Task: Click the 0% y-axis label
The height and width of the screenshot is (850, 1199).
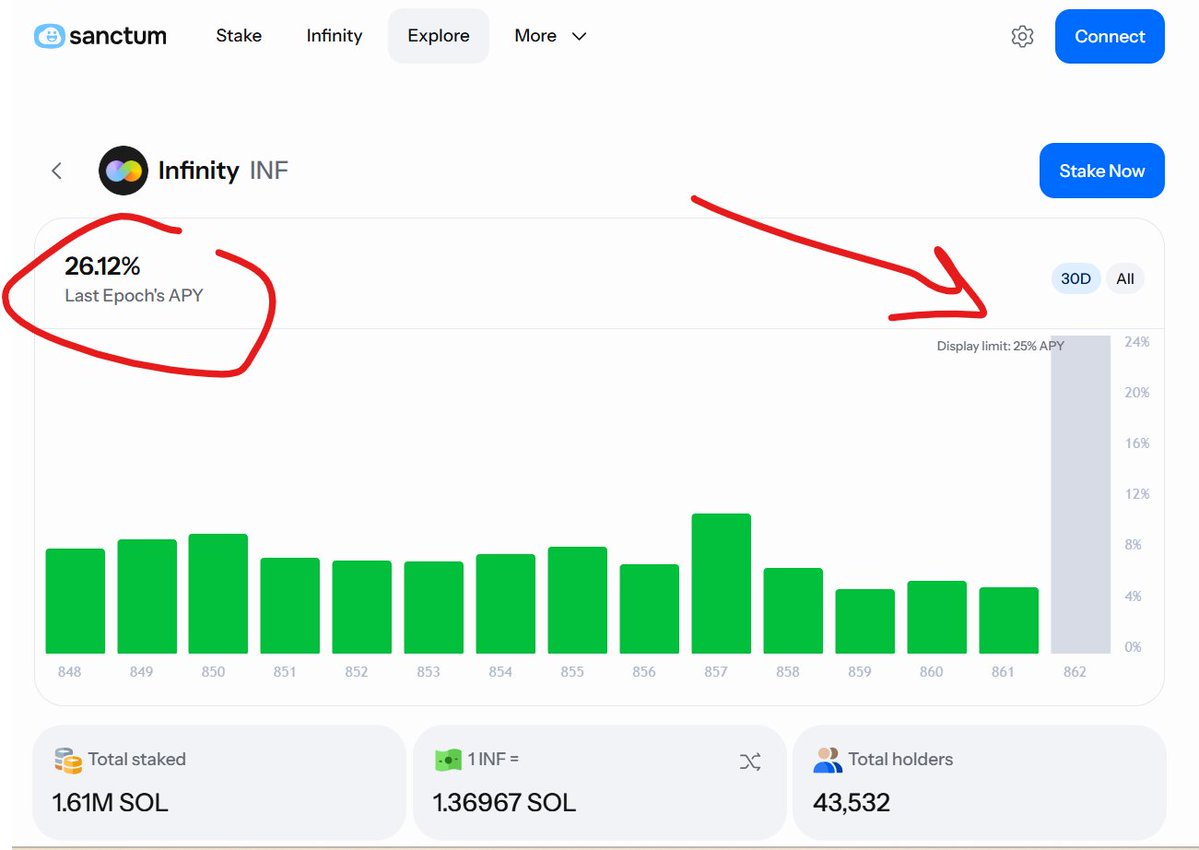Action: pyautogui.click(x=1133, y=647)
